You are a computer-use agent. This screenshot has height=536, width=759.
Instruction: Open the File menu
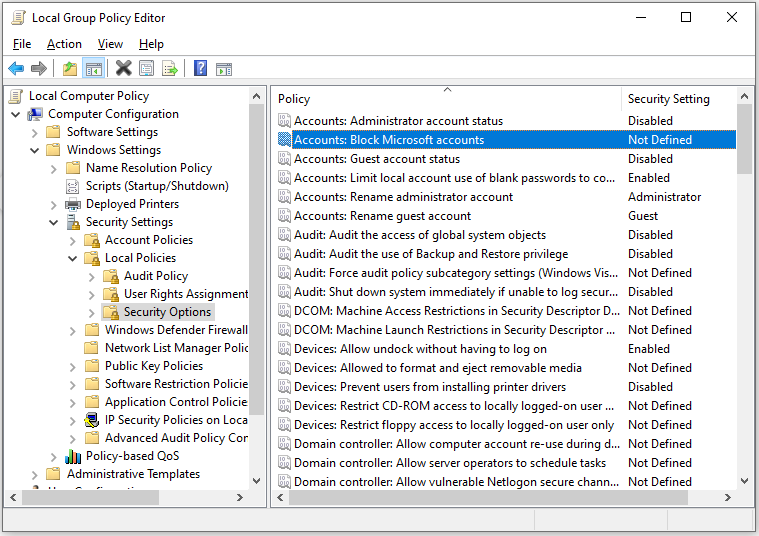[22, 44]
